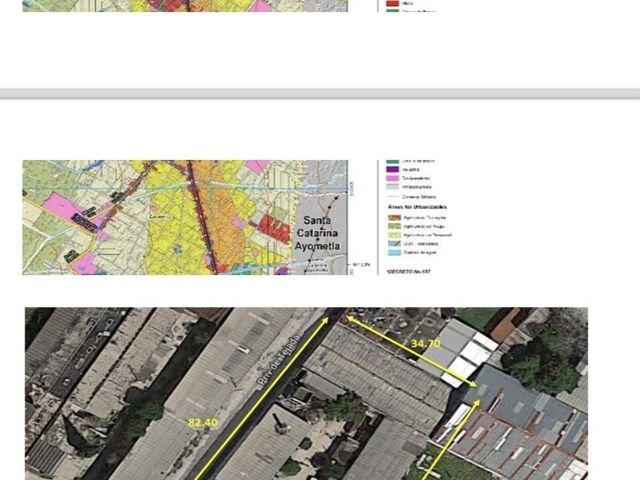Click the solid light blue water swatch
The height and width of the screenshot is (480, 640).
point(394,252)
